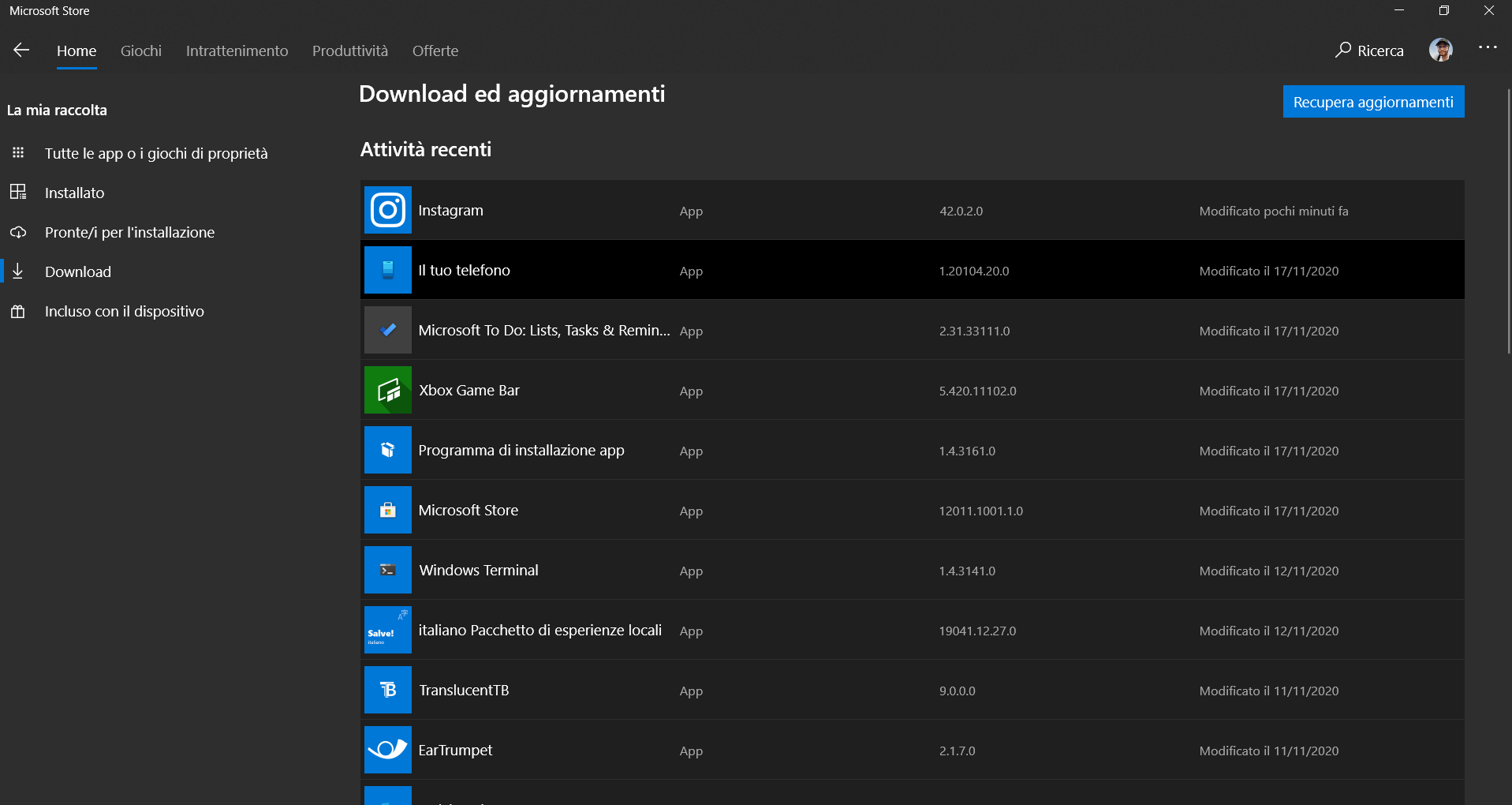
Task: Click the Ricerca search label
Action: pyautogui.click(x=1380, y=51)
